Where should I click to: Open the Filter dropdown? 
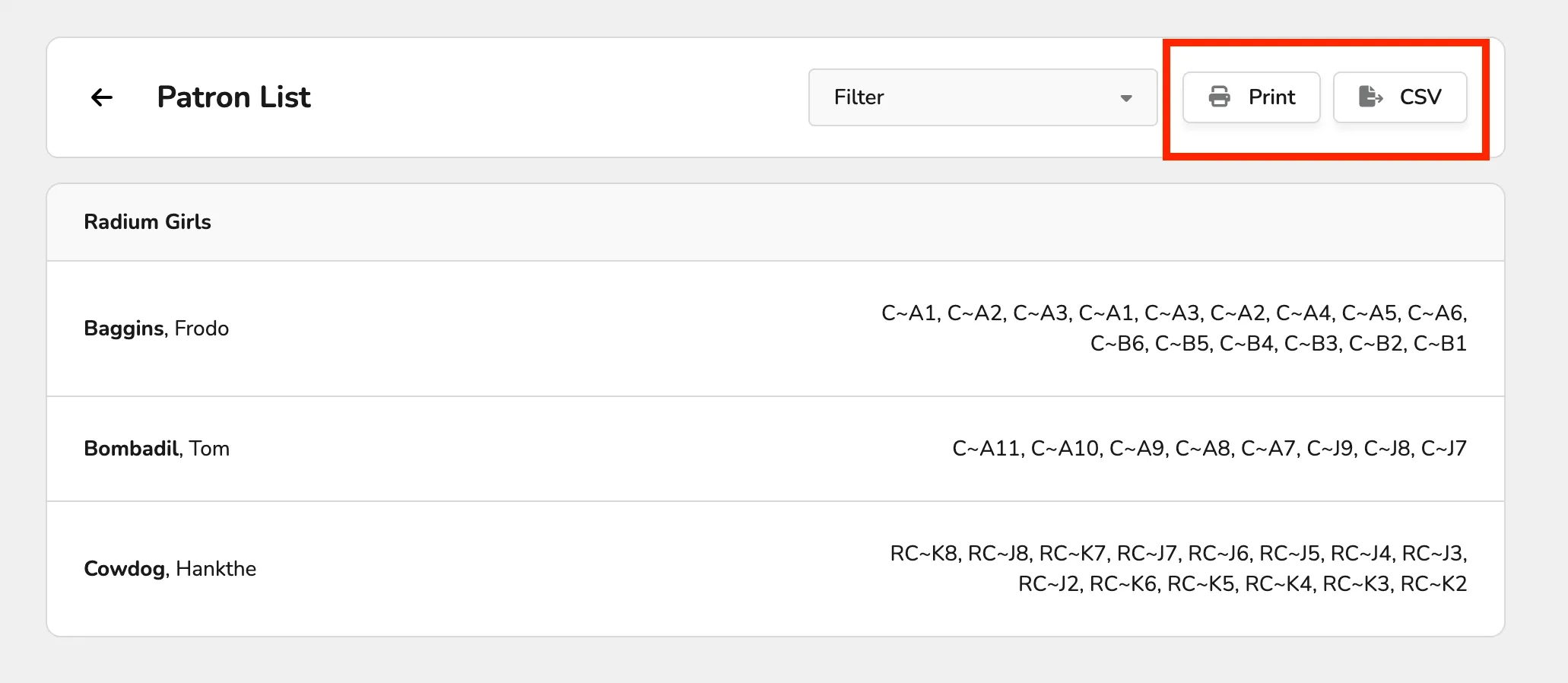(982, 97)
